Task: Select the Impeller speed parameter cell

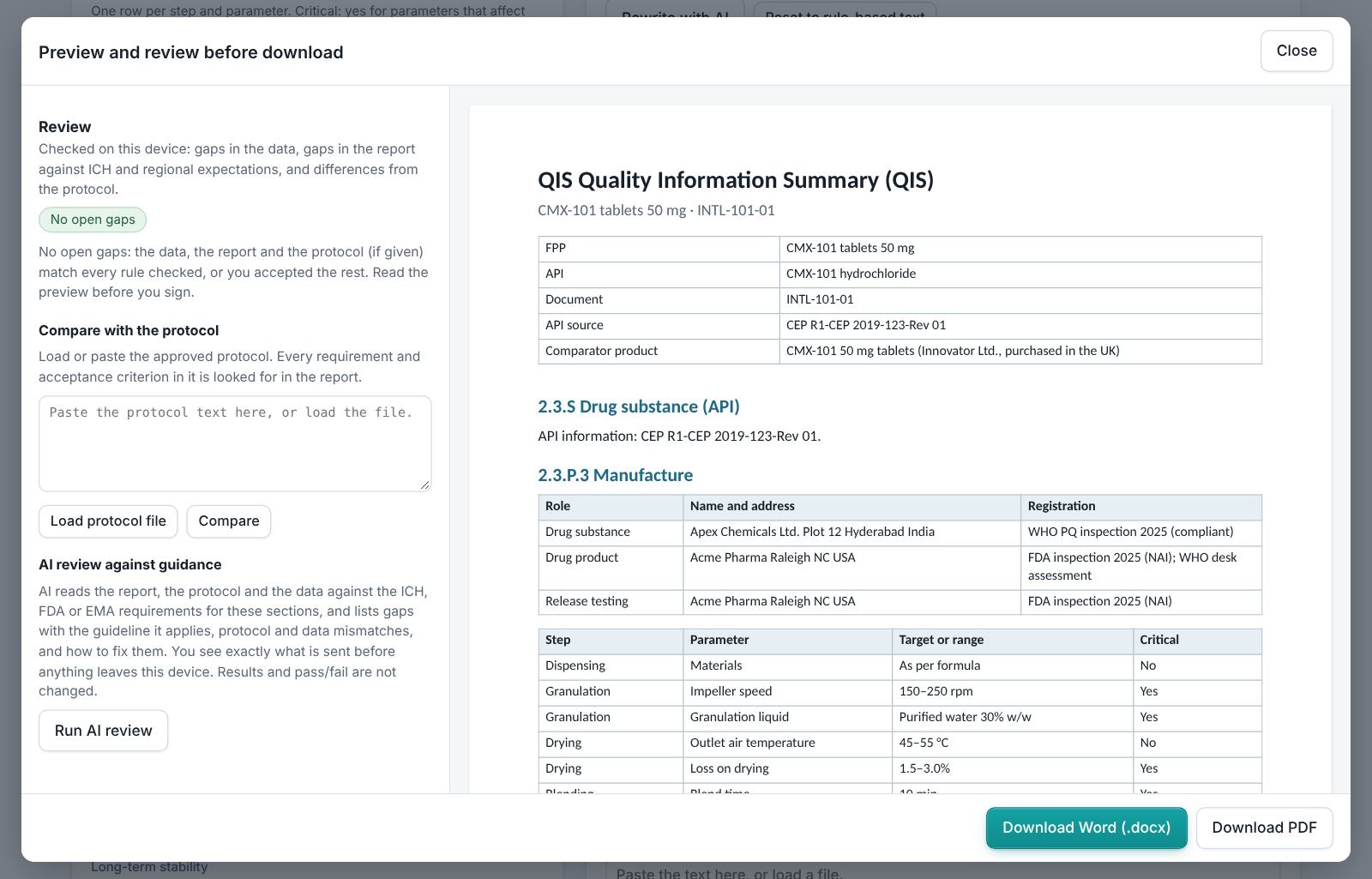Action: (787, 692)
